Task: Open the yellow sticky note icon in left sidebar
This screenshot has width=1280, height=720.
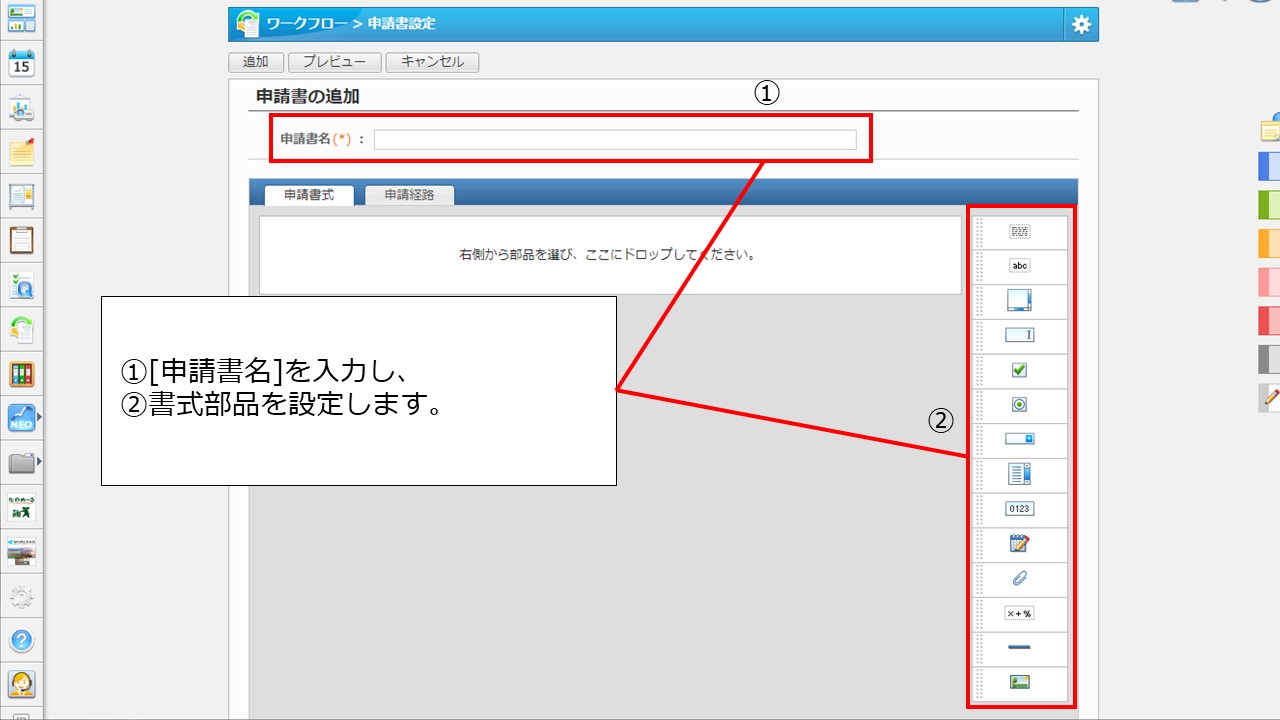Action: (x=22, y=152)
